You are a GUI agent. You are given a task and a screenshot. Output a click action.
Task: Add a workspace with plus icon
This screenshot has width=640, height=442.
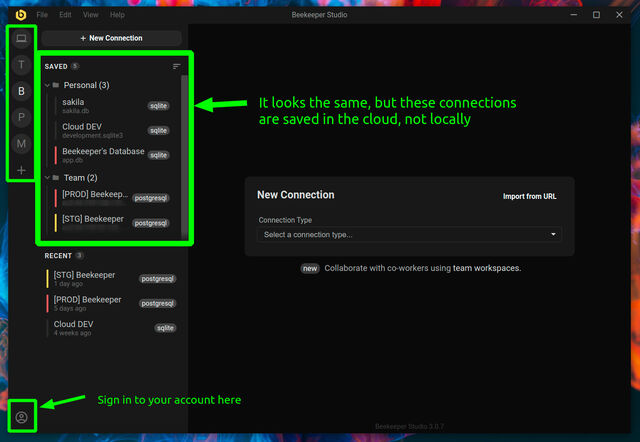pyautogui.click(x=21, y=170)
